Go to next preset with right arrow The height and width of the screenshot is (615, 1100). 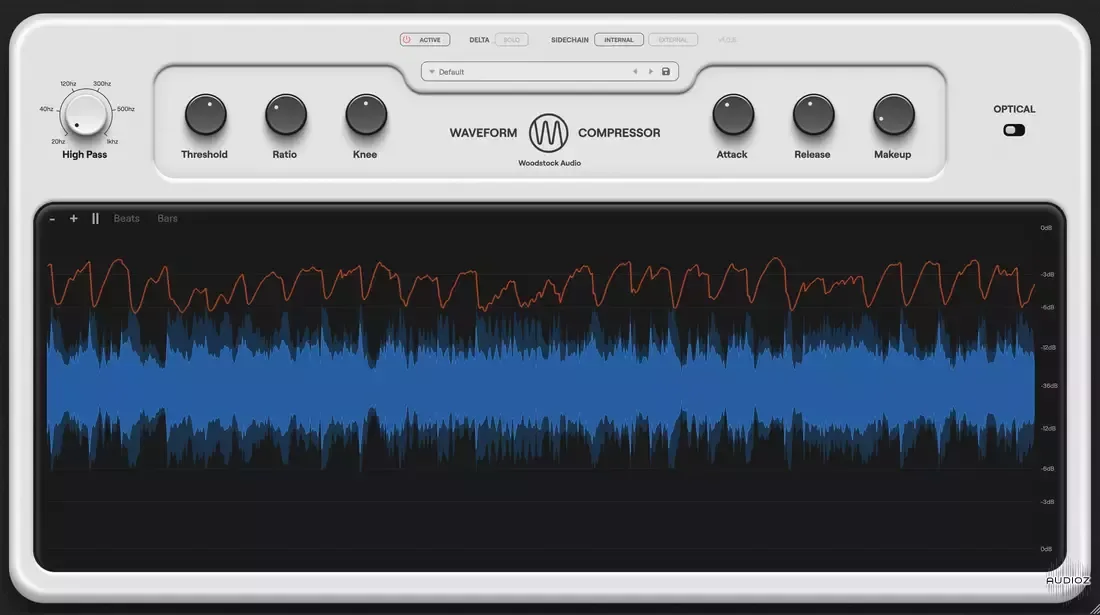[650, 72]
